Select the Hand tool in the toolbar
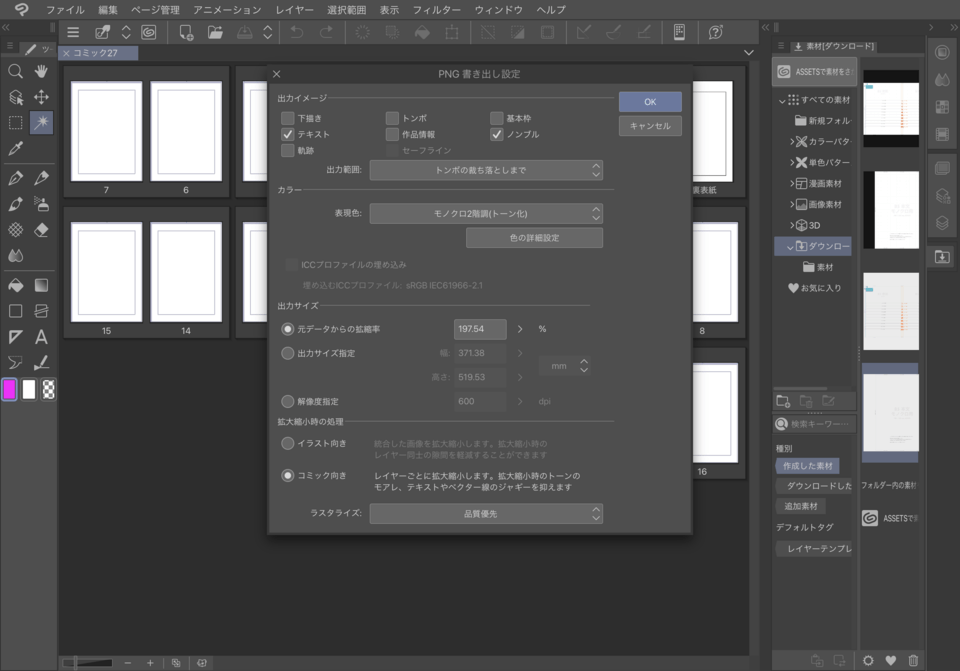This screenshot has width=960, height=671. click(42, 71)
